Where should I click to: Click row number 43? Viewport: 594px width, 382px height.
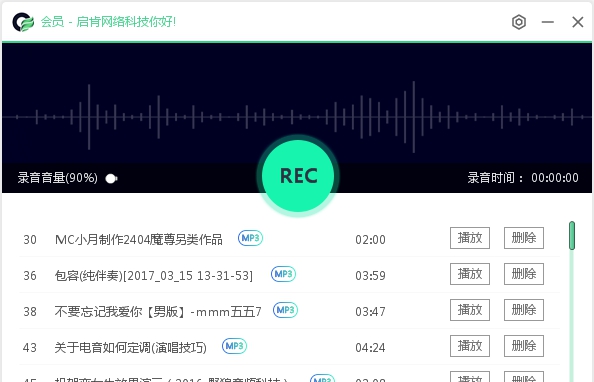30,348
